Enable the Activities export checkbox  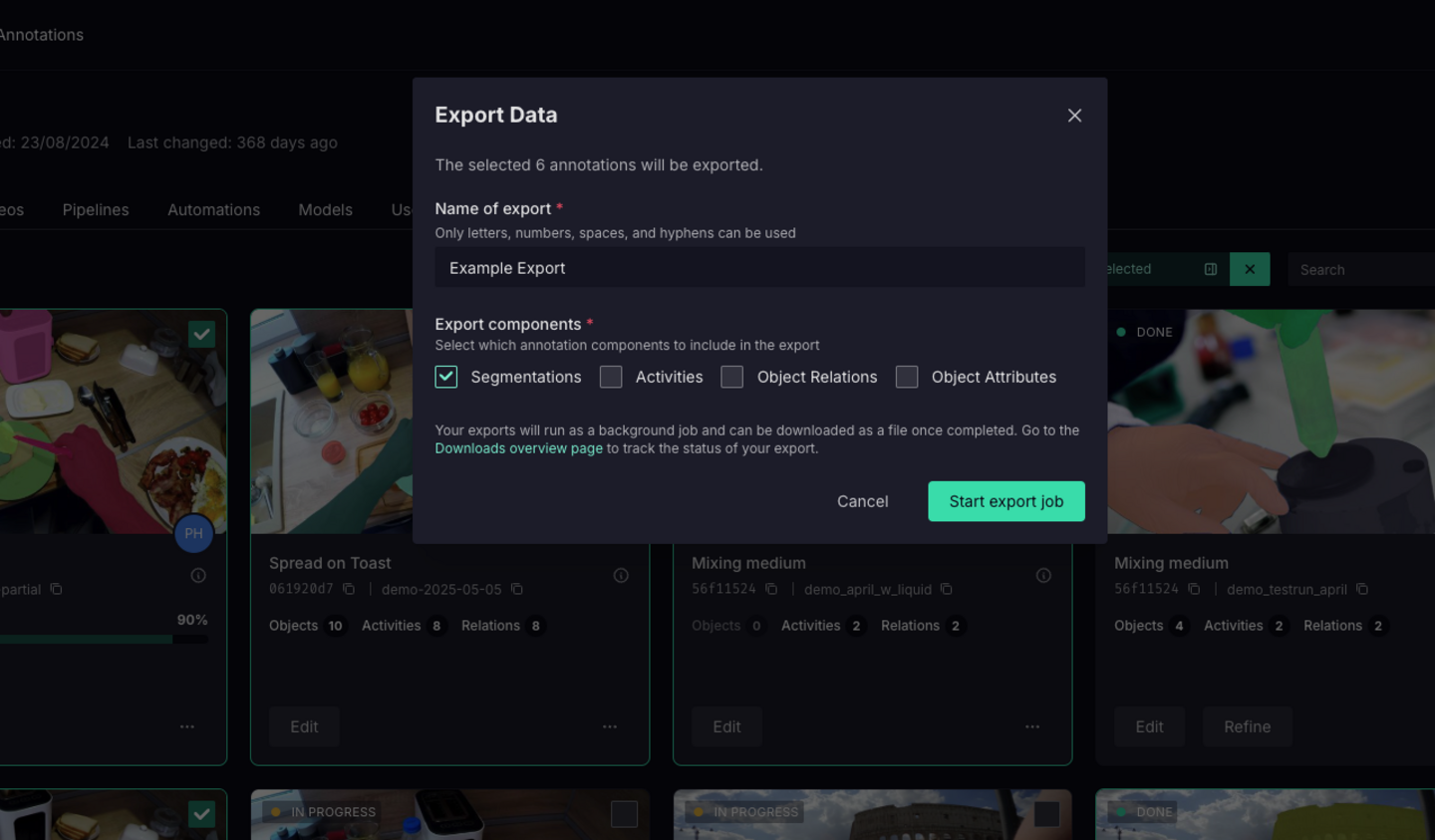[611, 377]
